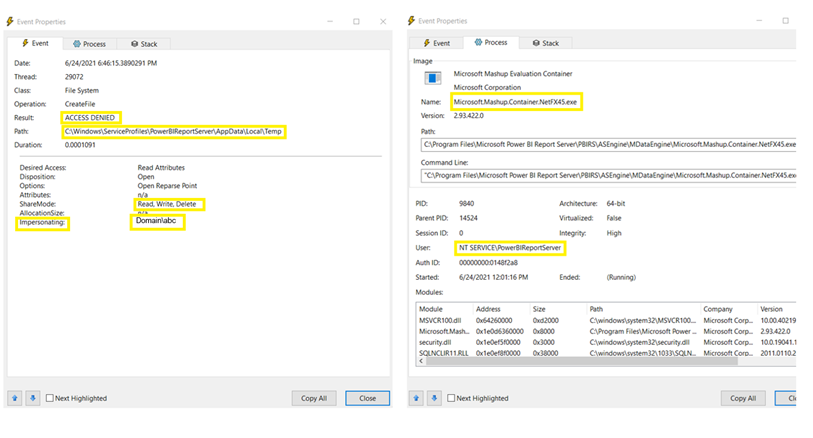Click the Auth ID value 00000000:0148f2a8

click(488, 263)
